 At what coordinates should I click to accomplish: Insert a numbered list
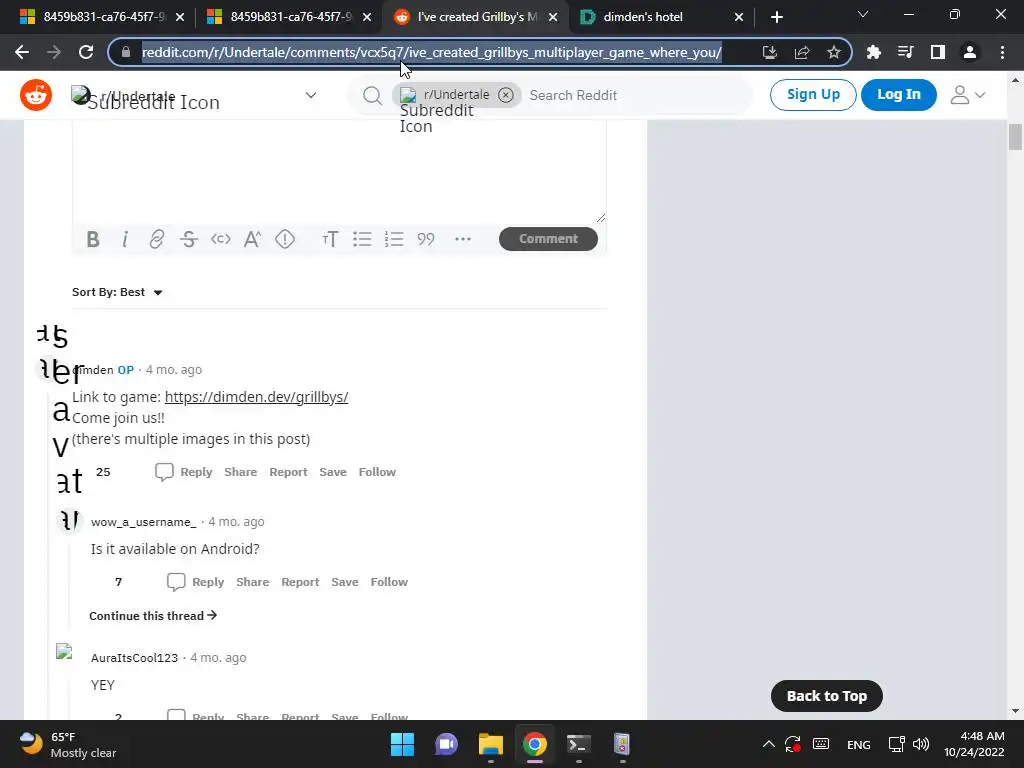(x=394, y=239)
